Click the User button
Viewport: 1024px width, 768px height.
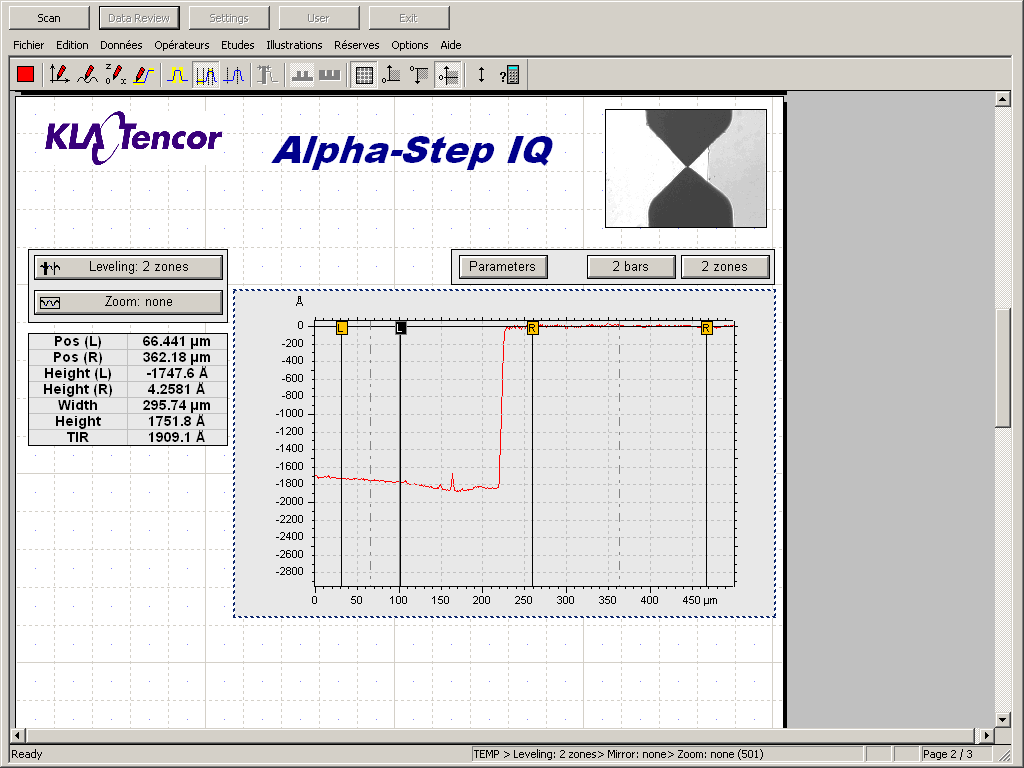[319, 18]
